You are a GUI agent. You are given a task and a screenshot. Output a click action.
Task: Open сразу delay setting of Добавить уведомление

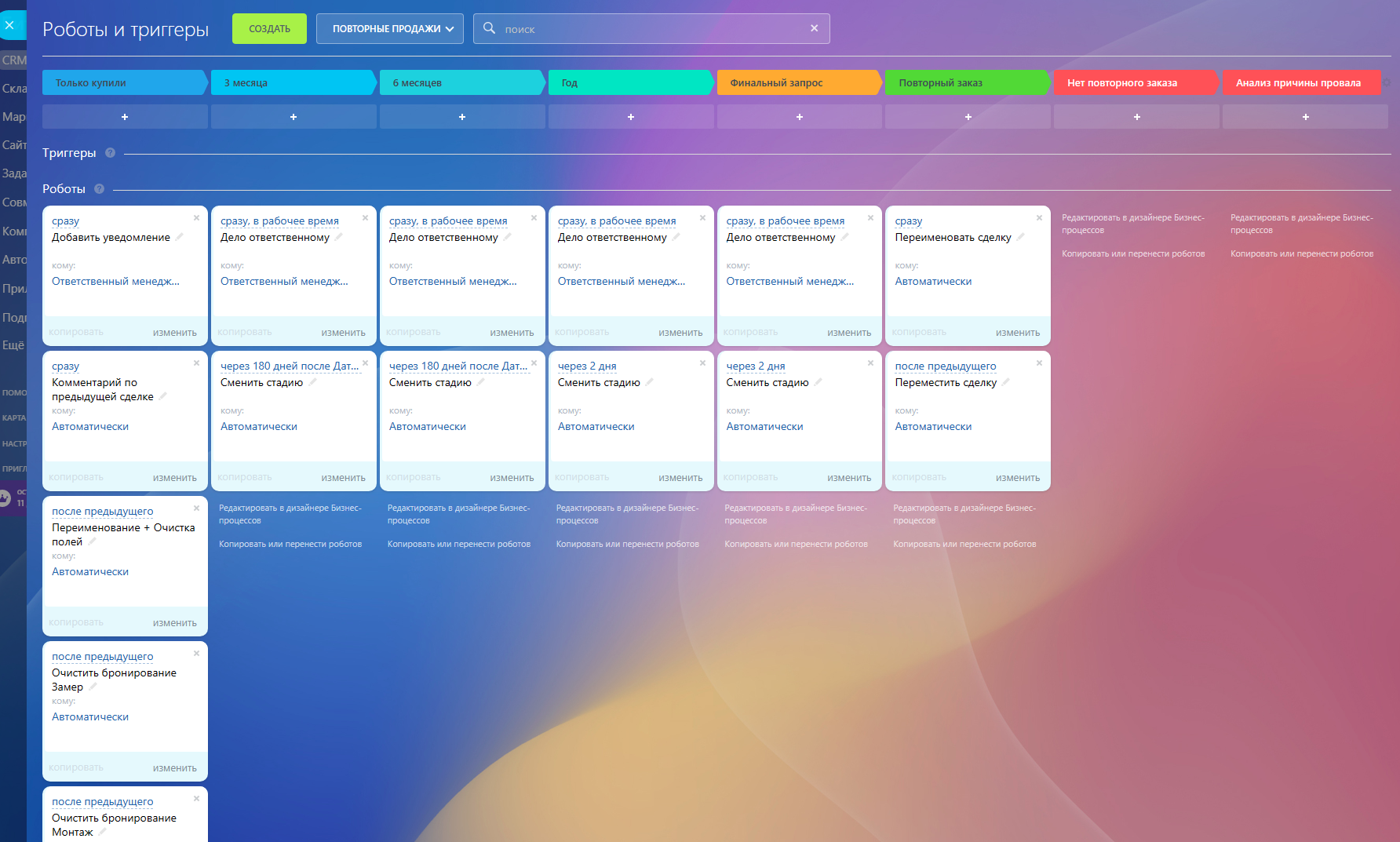(x=65, y=221)
